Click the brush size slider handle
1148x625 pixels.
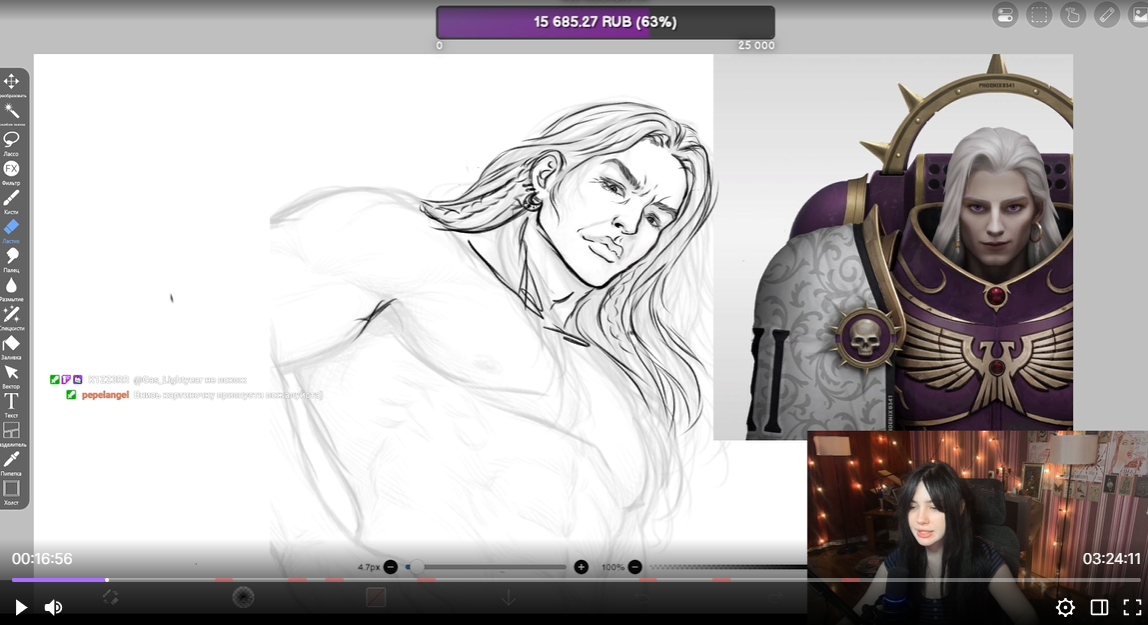[417, 567]
